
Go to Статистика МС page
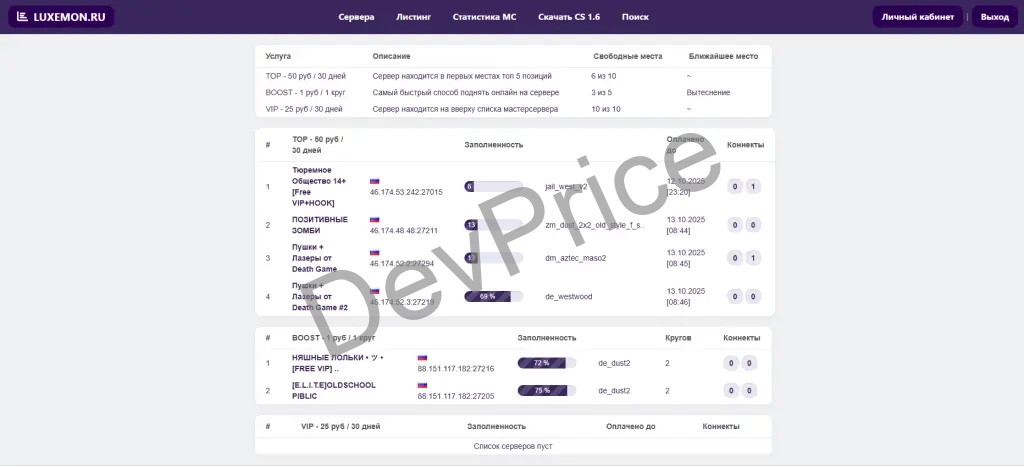pos(485,17)
